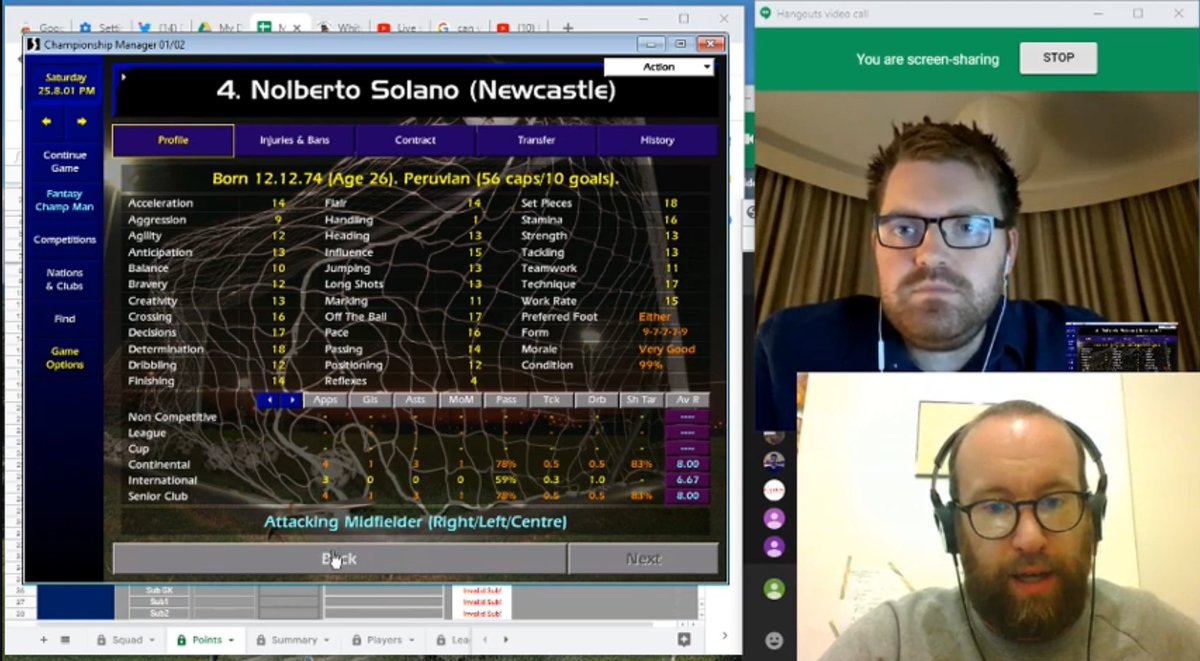Click the player name Nolberto Solano (Newcastle)
1200x661 pixels.
(416, 90)
